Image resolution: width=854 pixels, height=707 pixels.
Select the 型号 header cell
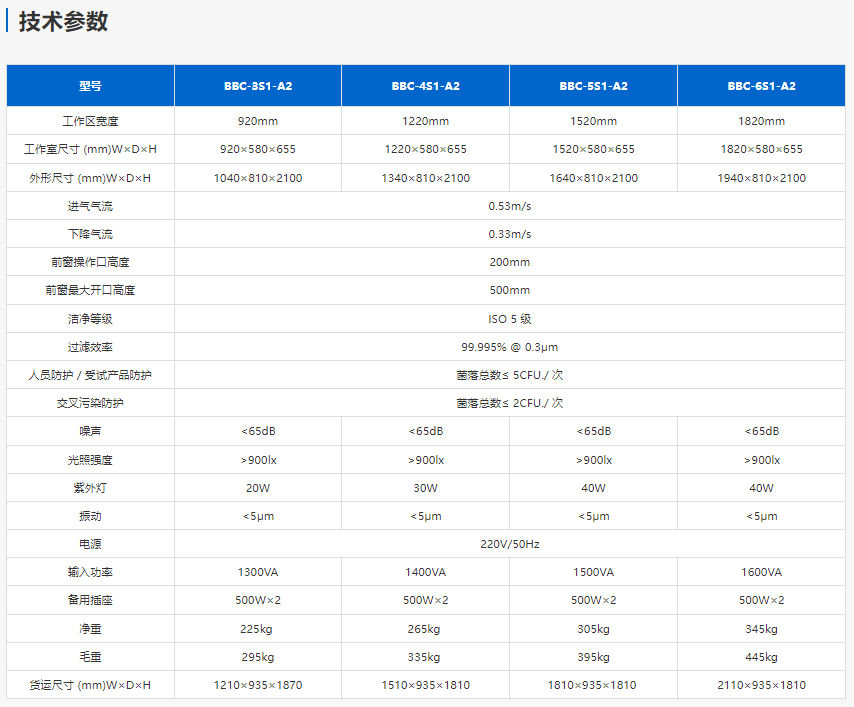point(90,86)
